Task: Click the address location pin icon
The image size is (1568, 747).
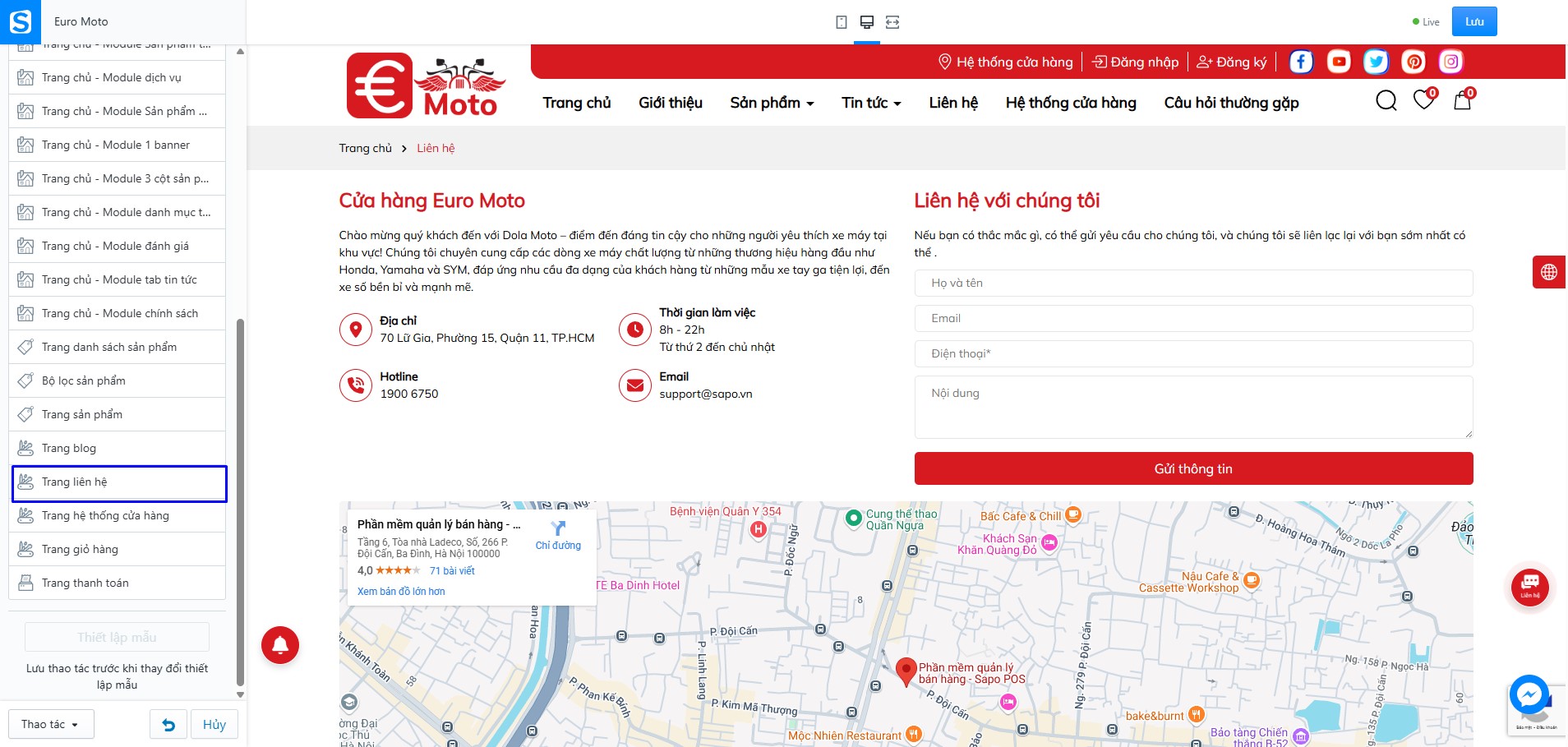Action: coord(356,330)
